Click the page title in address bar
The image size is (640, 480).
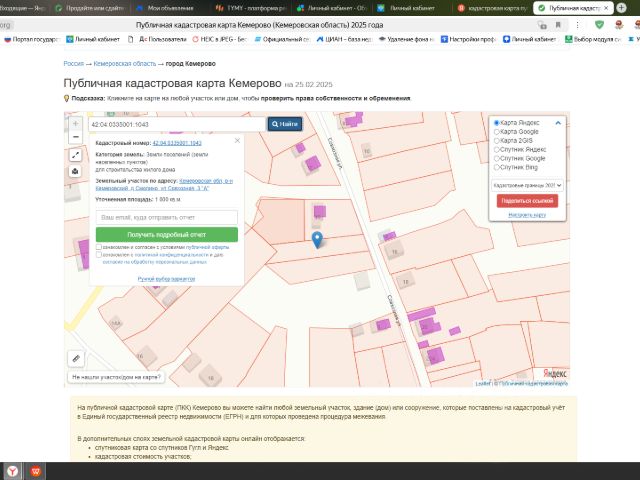(259, 25)
